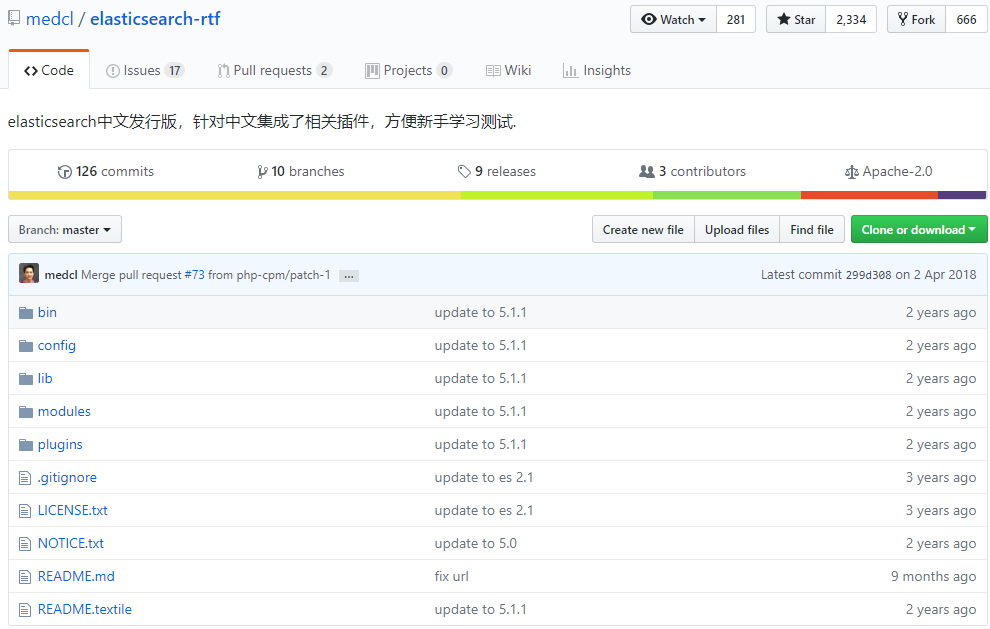Toggle watching for this repository

(x=672, y=18)
